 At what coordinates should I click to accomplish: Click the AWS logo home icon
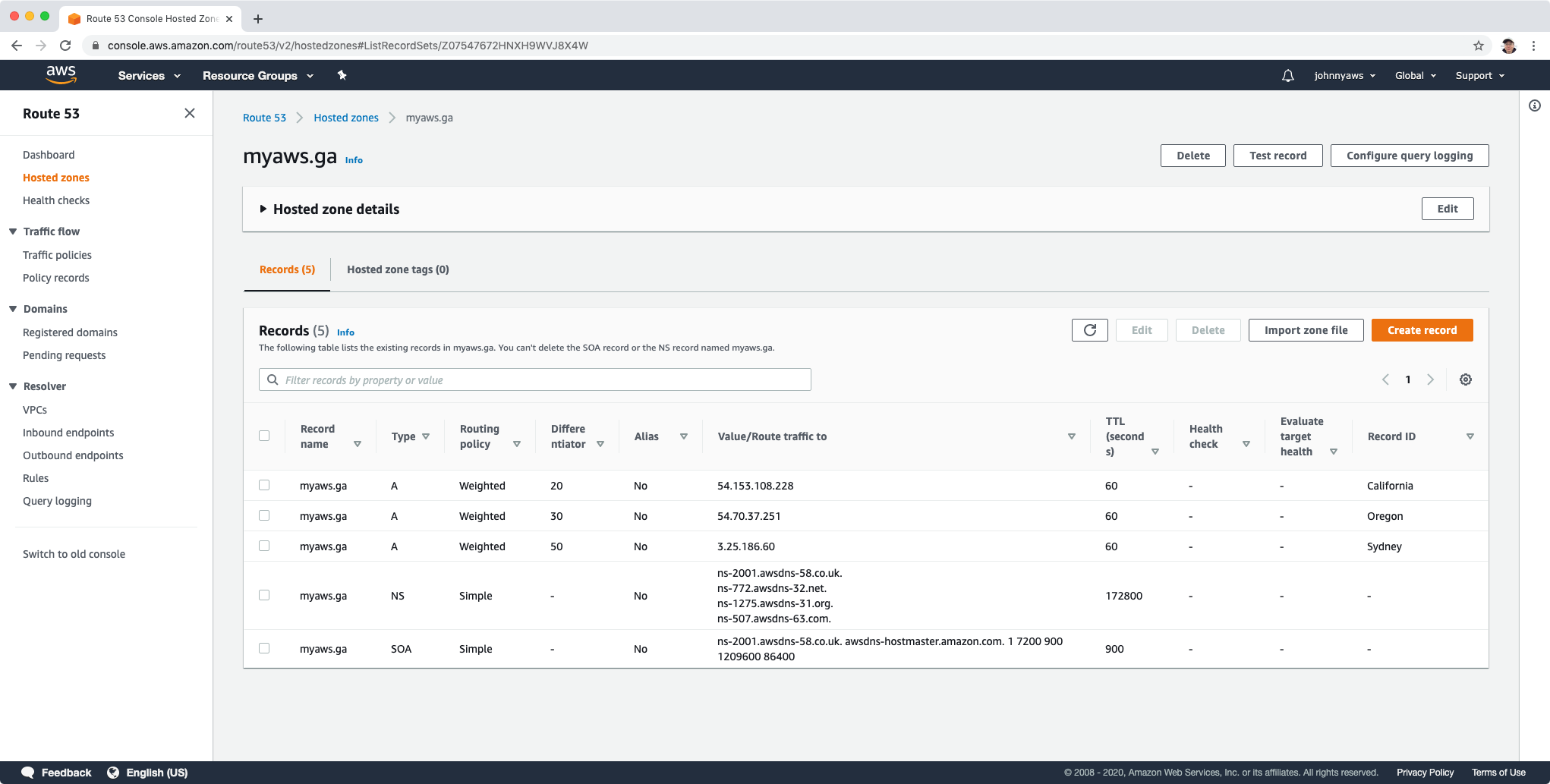point(61,74)
